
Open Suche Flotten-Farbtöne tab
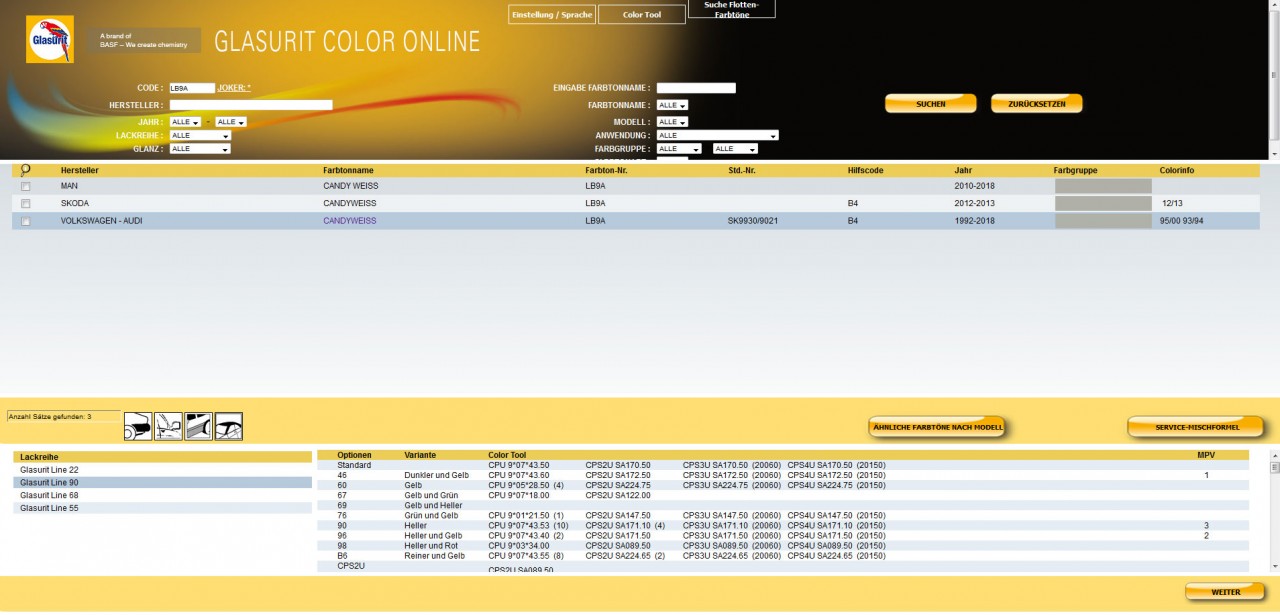(731, 9)
